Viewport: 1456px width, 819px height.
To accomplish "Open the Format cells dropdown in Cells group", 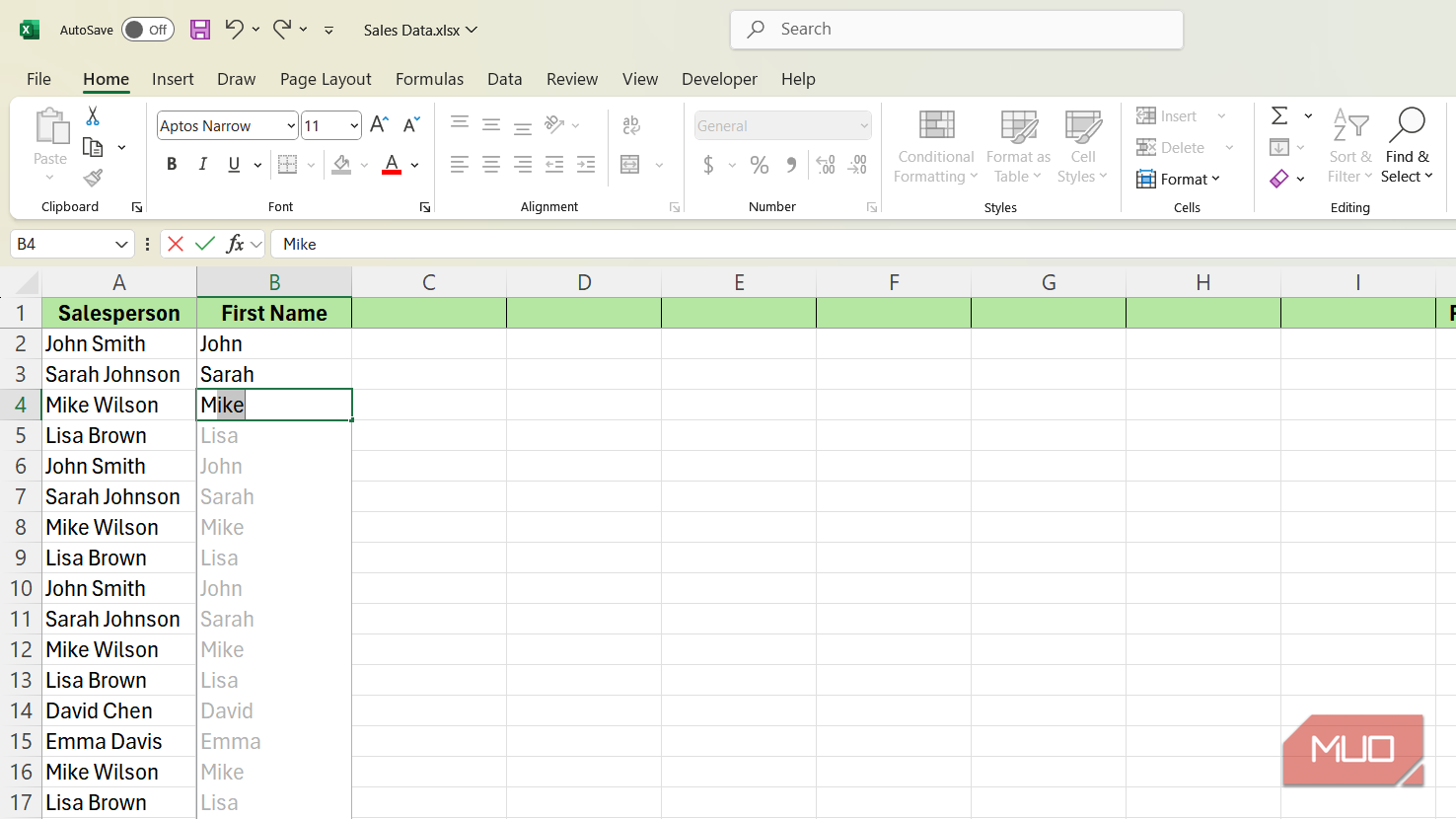I will (1179, 179).
